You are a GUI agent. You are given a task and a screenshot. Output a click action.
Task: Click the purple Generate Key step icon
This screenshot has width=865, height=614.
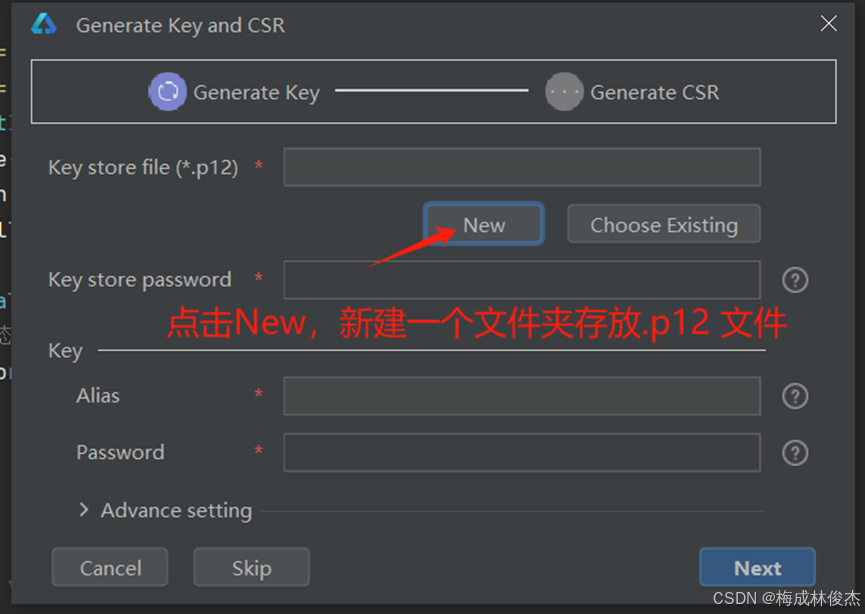(x=167, y=91)
